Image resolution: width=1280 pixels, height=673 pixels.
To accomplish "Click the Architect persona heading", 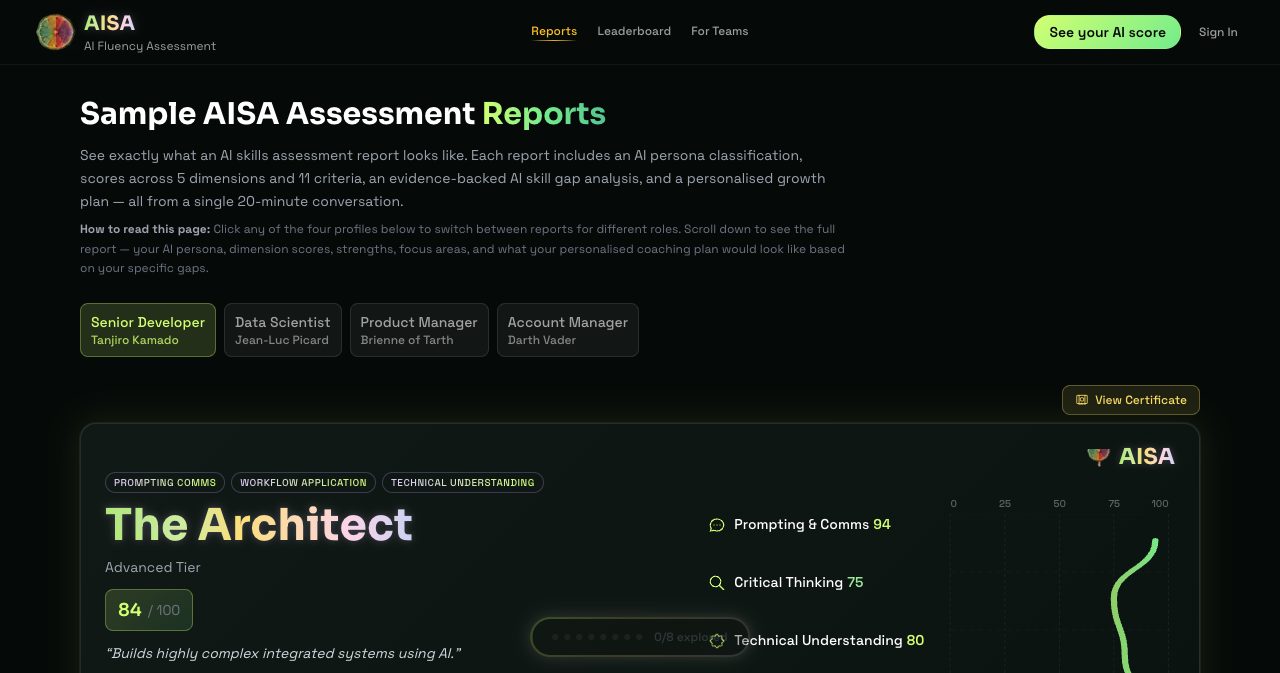I will point(259,525).
